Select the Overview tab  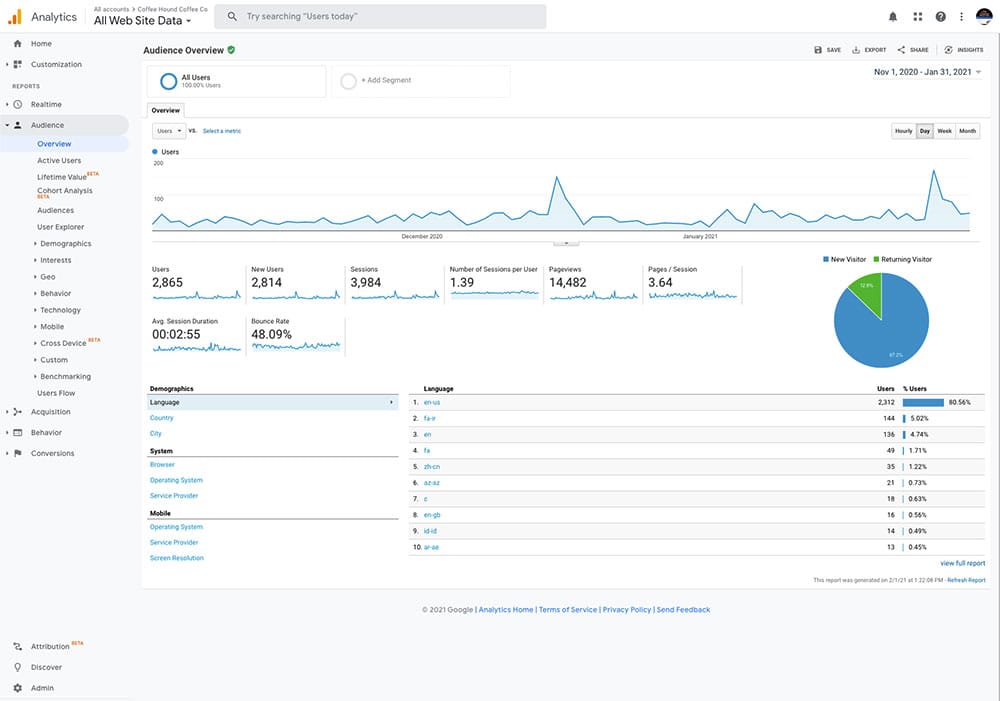coord(166,110)
